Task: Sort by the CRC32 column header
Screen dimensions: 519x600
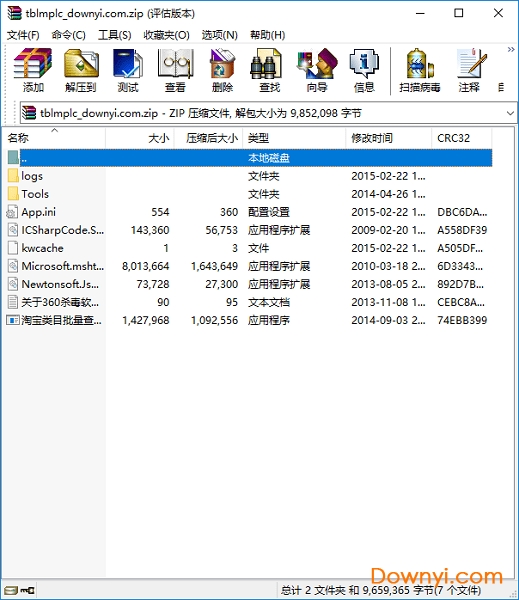Action: tap(462, 138)
